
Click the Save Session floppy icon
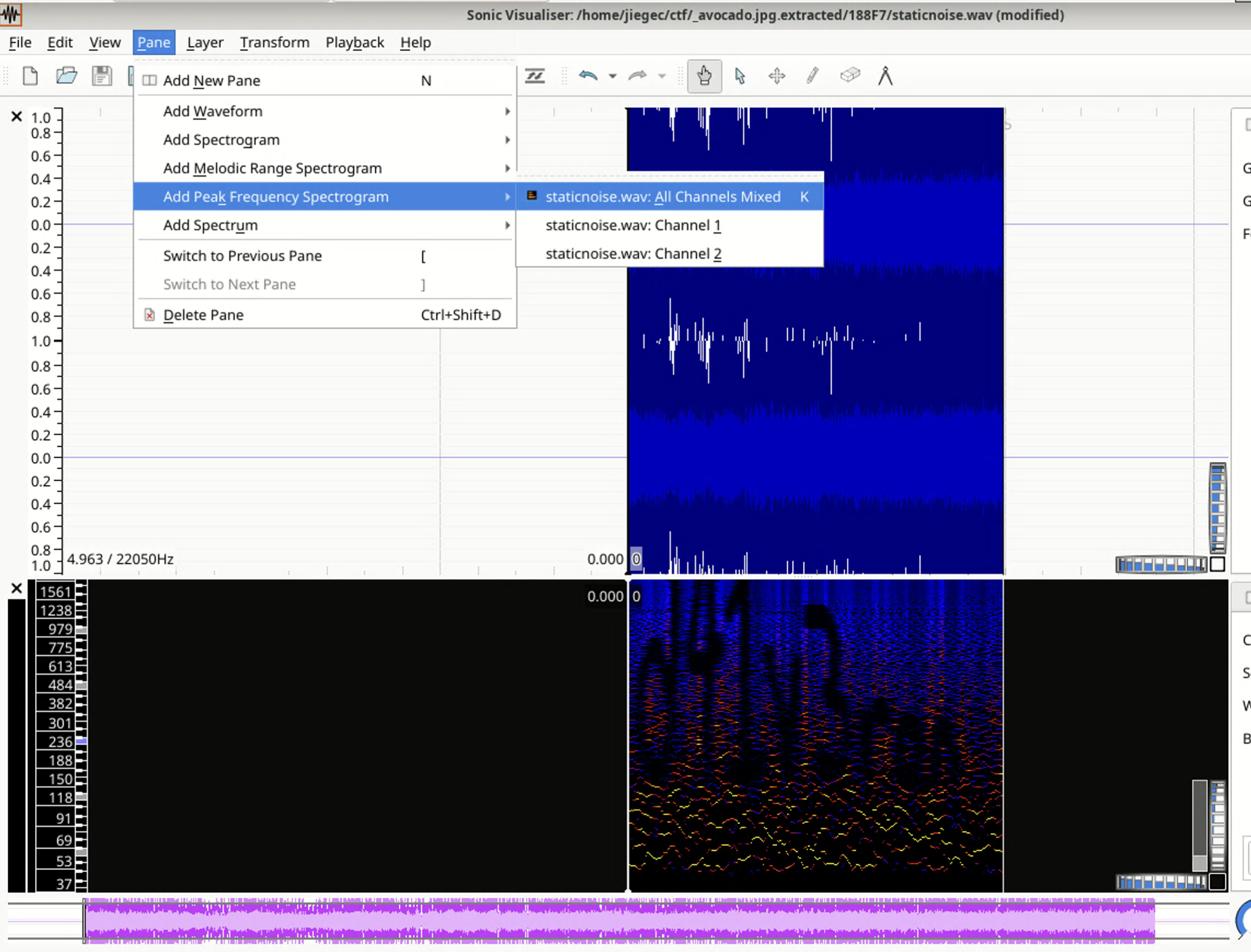102,76
